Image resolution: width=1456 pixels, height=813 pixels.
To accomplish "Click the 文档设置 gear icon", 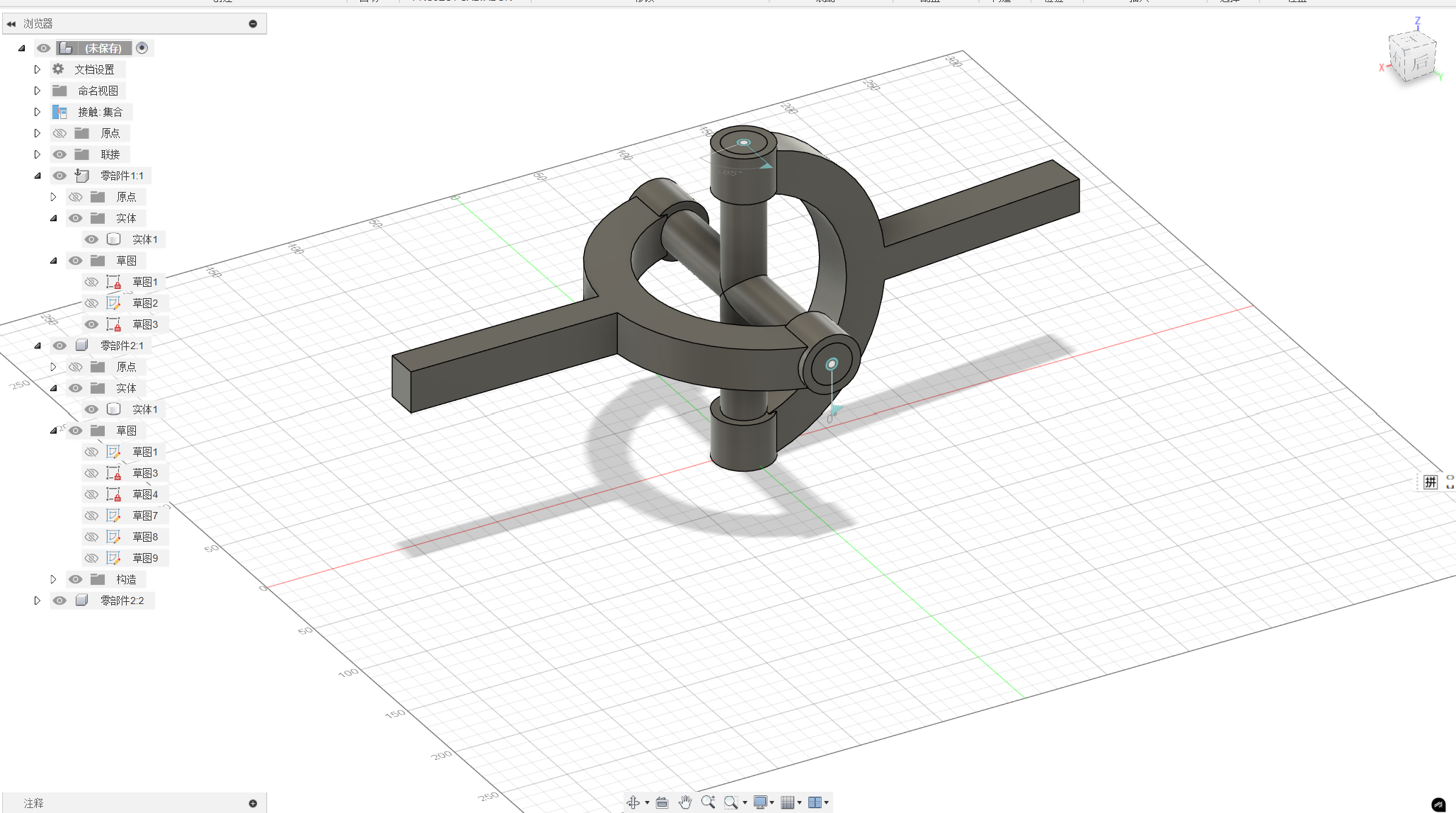I will point(58,69).
